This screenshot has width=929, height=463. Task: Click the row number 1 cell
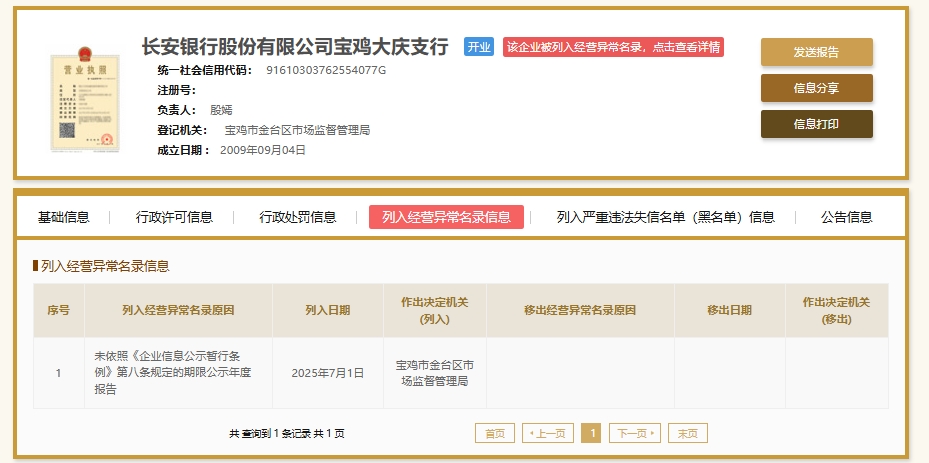pos(59,373)
